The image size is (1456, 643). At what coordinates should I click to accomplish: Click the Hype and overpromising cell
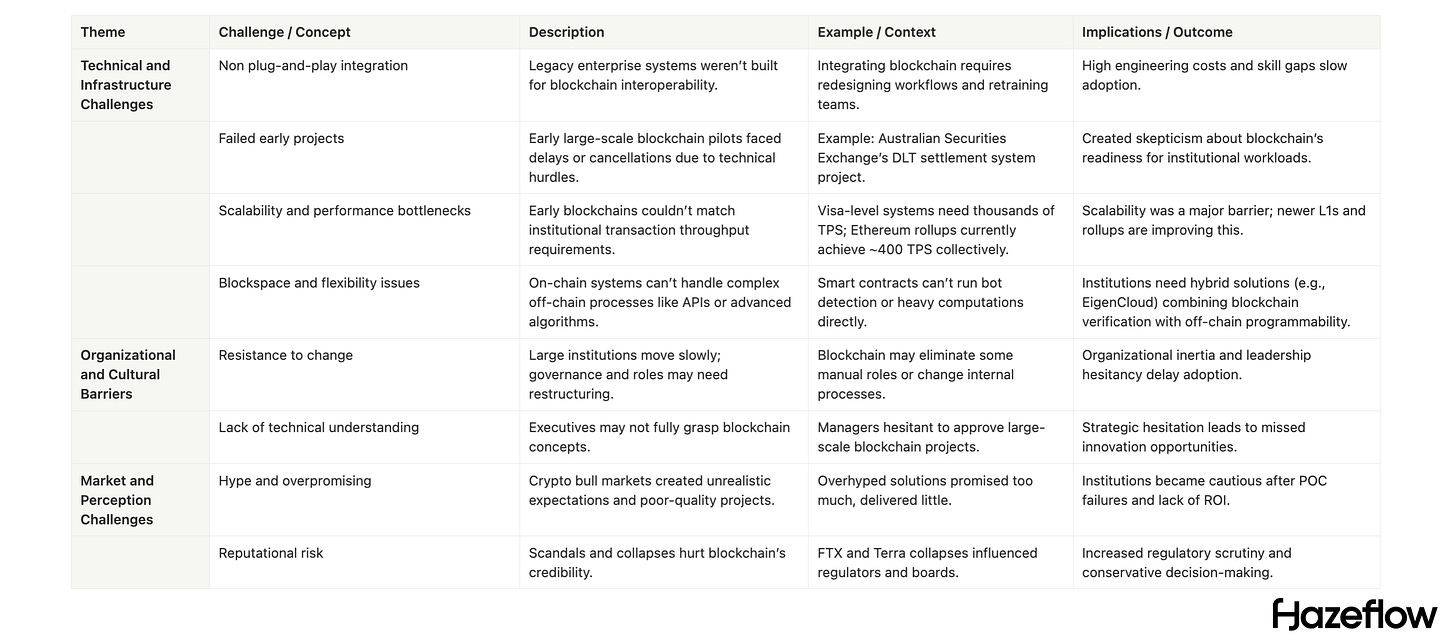pyautogui.click(x=295, y=481)
